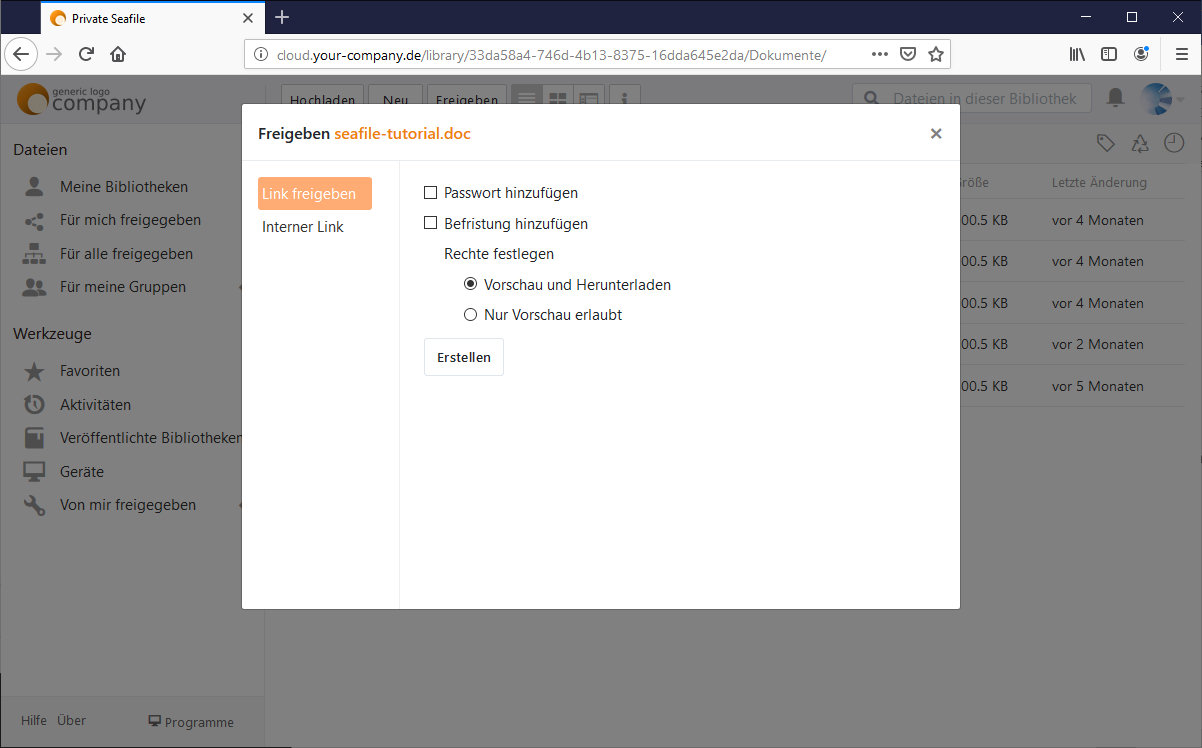
Task: Bookmark this page with the star icon
Action: pyautogui.click(x=936, y=54)
